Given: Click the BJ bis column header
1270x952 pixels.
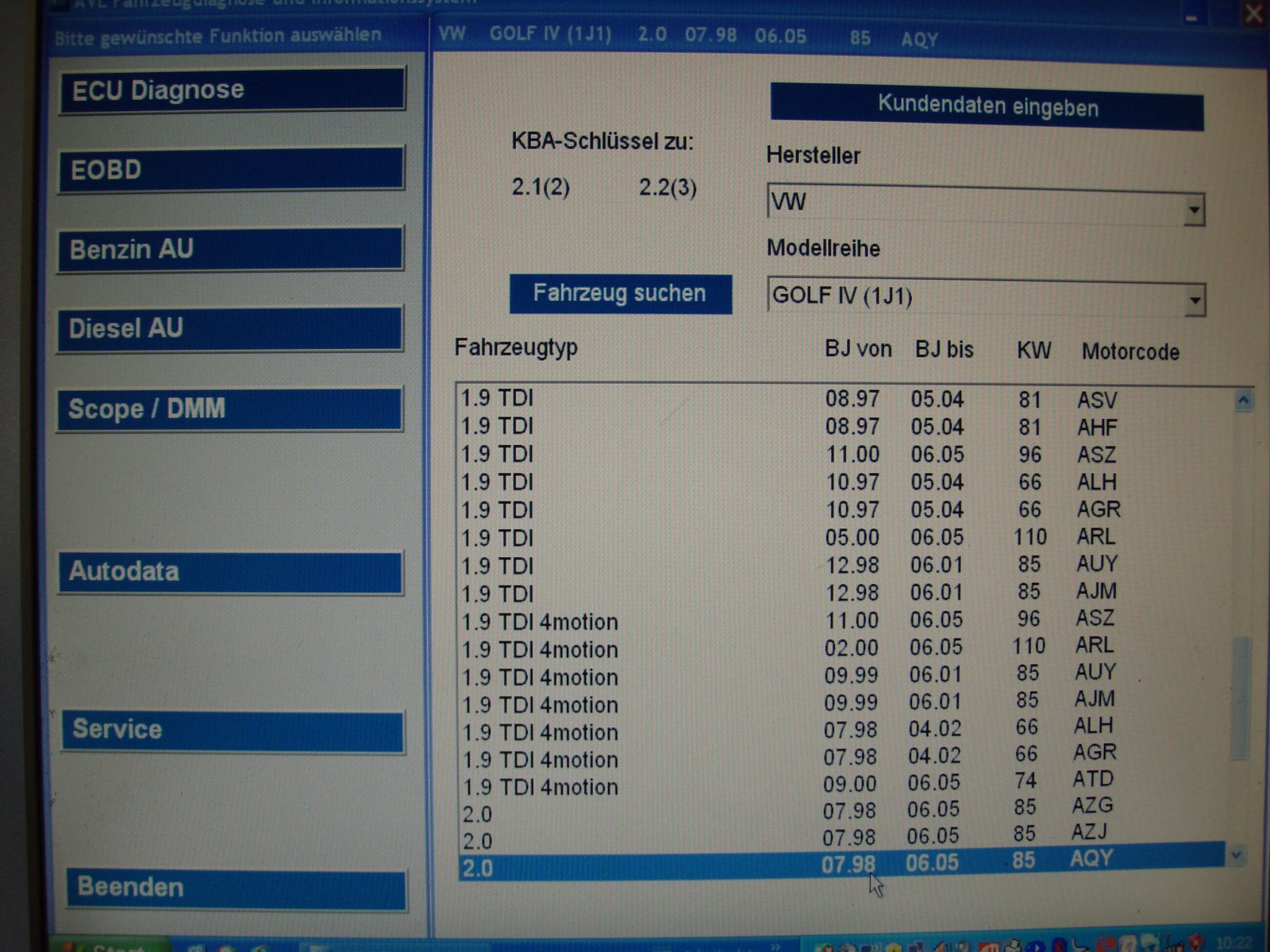Looking at the screenshot, I should (x=945, y=350).
